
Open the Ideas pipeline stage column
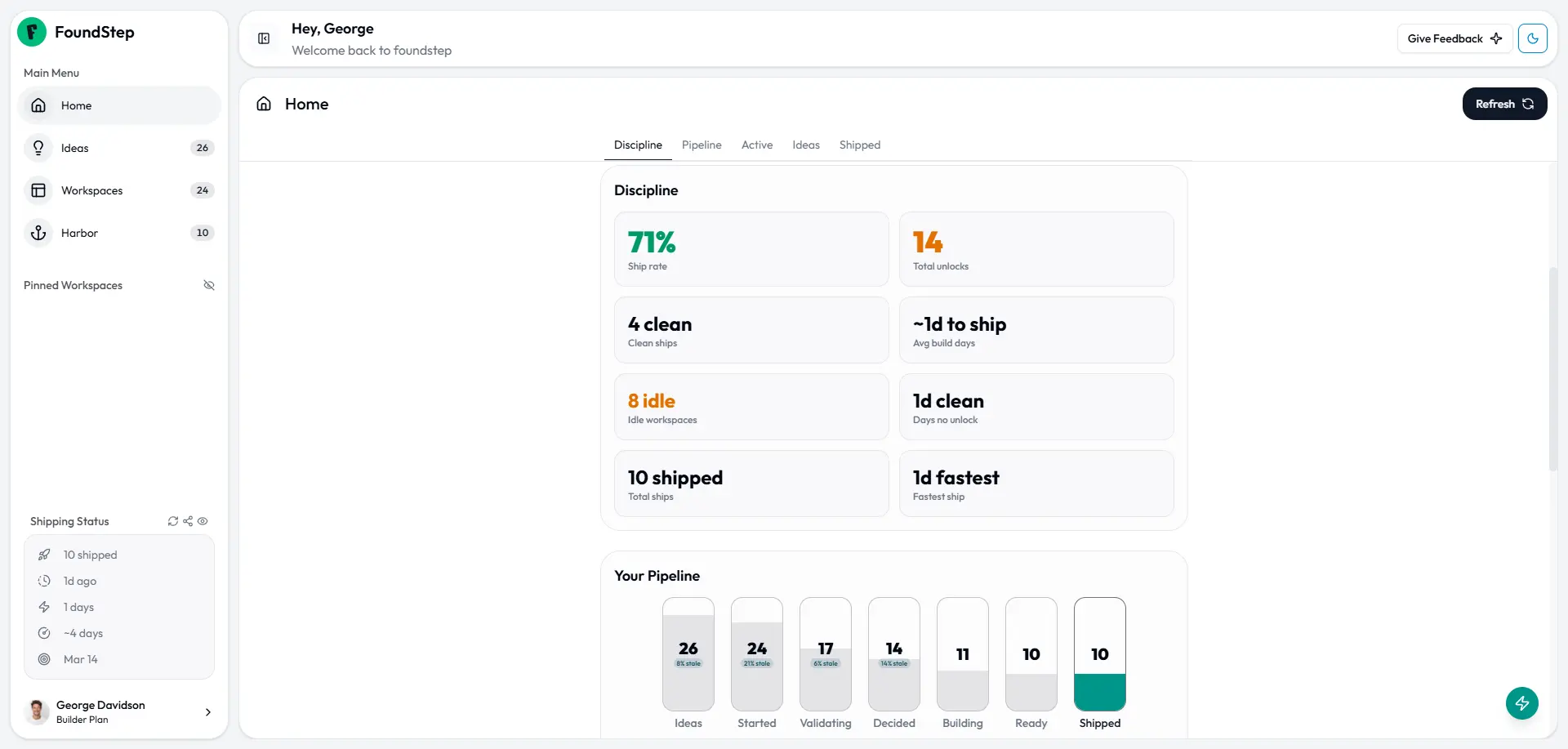pos(688,663)
